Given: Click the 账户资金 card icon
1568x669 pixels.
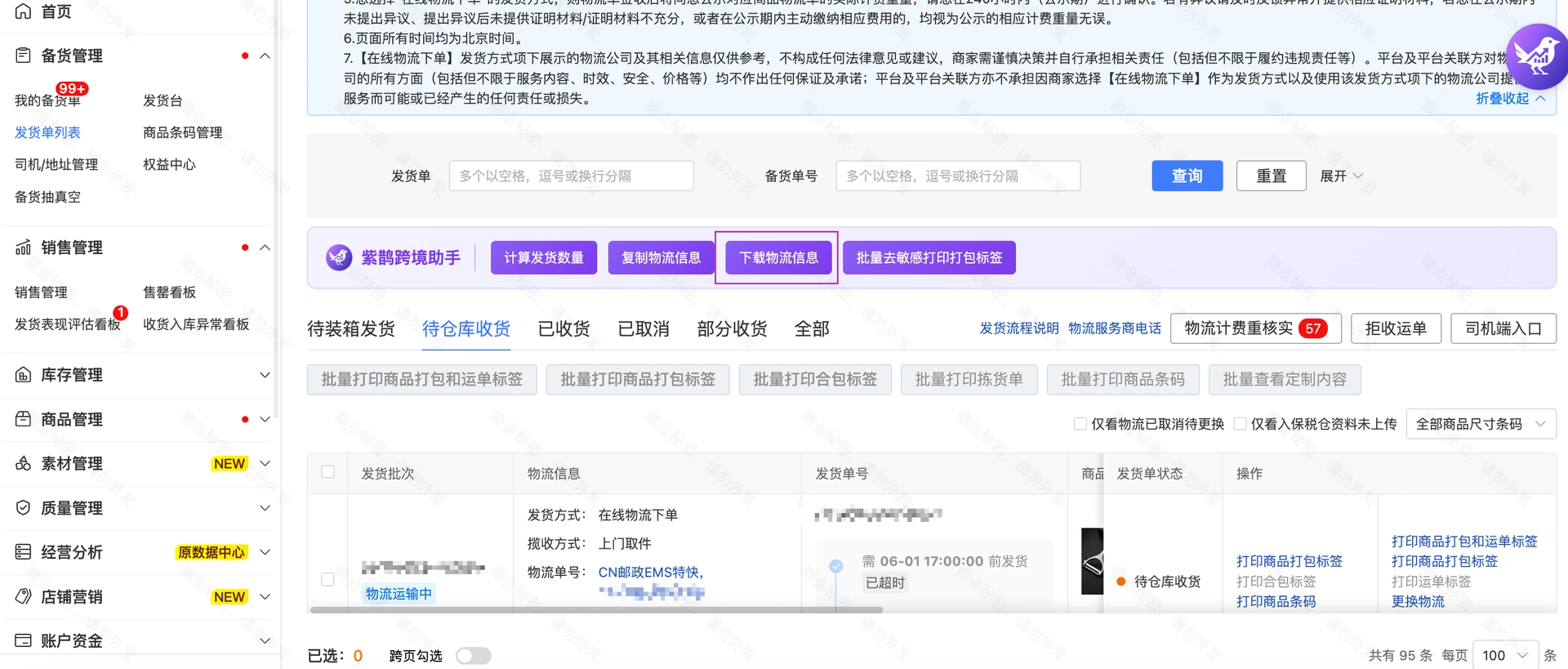Looking at the screenshot, I should coord(23,640).
